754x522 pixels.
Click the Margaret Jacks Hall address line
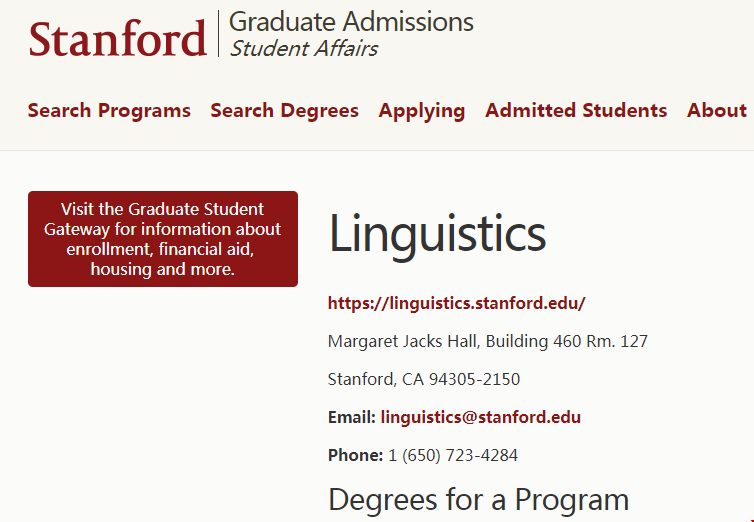tap(487, 341)
